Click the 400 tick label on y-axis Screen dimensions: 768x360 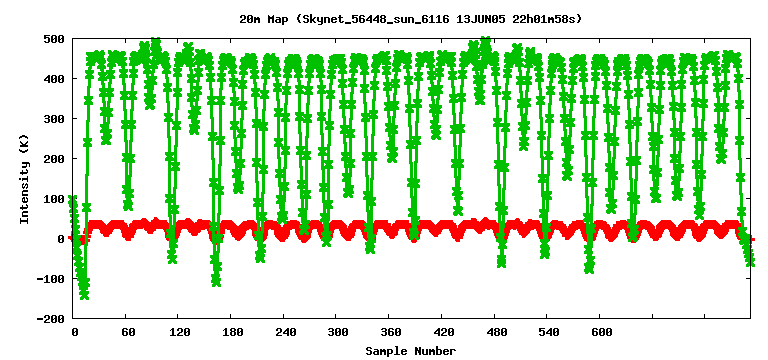coord(54,79)
